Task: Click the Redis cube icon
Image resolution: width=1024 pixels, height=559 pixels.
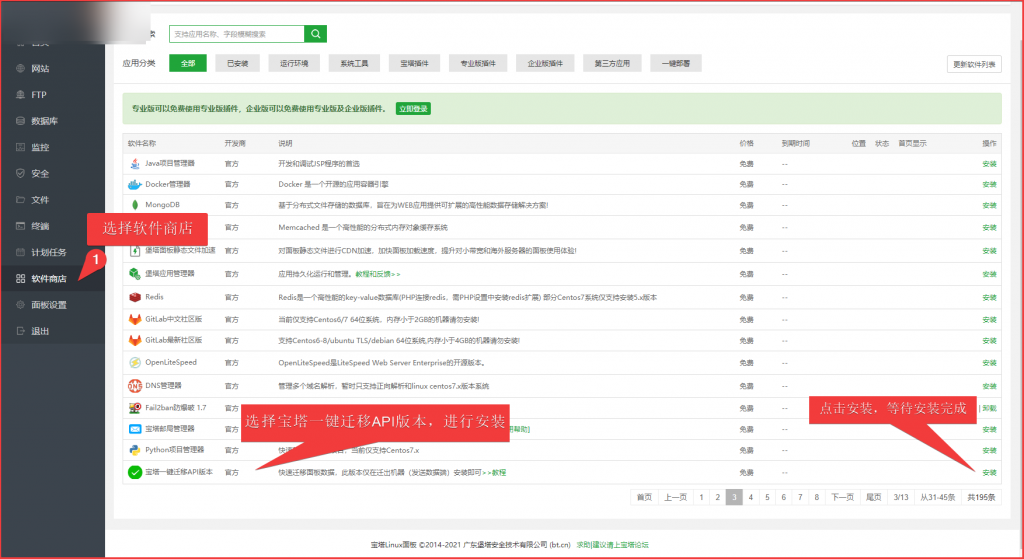Action: click(x=135, y=297)
